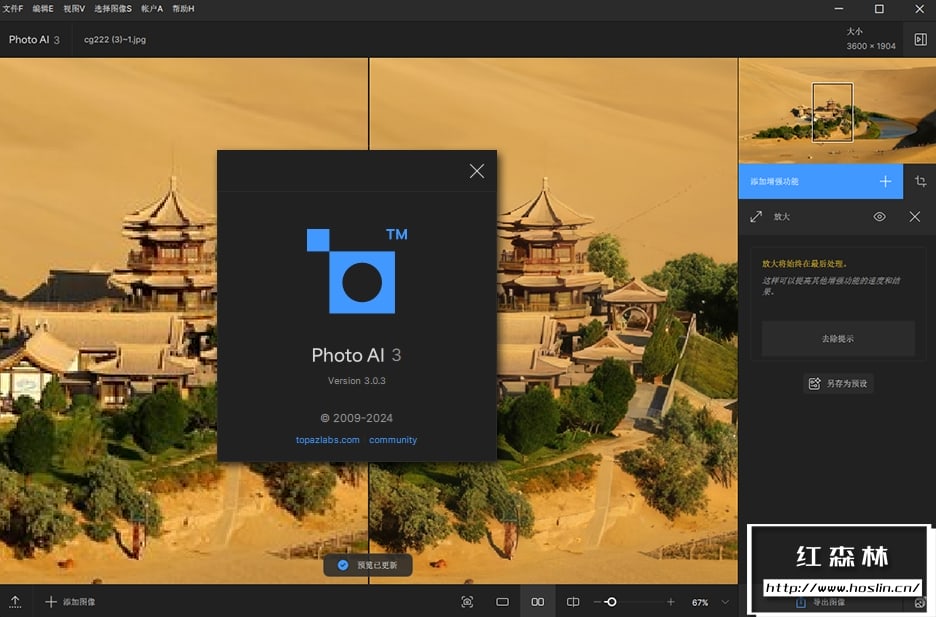Viewport: 936px width, 617px height.
Task: Click the 去除提示 button
Action: [x=837, y=339]
